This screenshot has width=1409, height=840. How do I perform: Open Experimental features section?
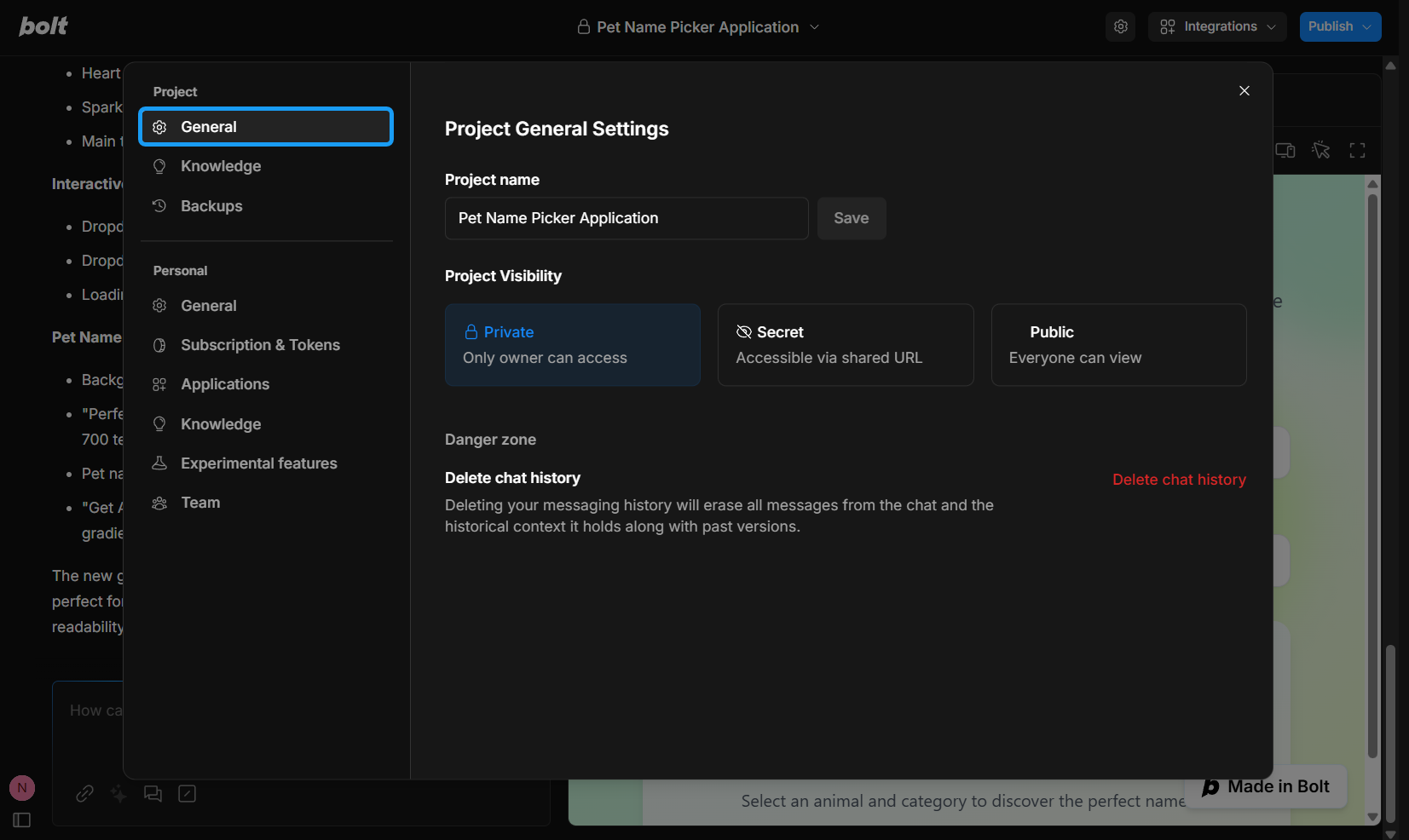tap(266, 463)
